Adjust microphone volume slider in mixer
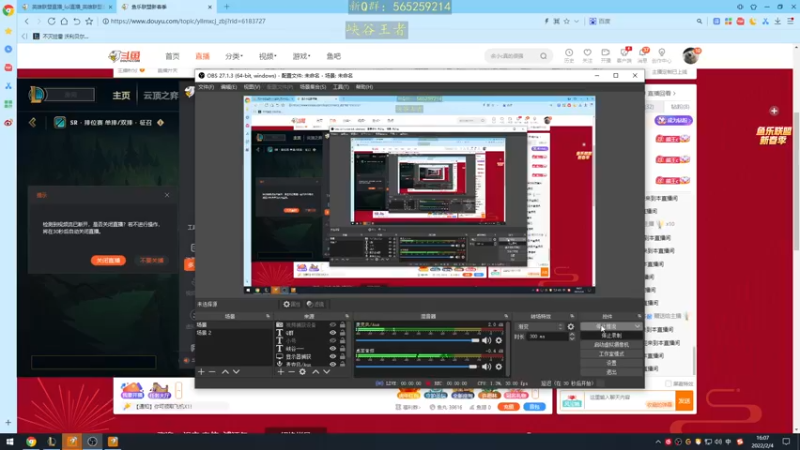This screenshot has width=800, height=450. tap(418, 340)
